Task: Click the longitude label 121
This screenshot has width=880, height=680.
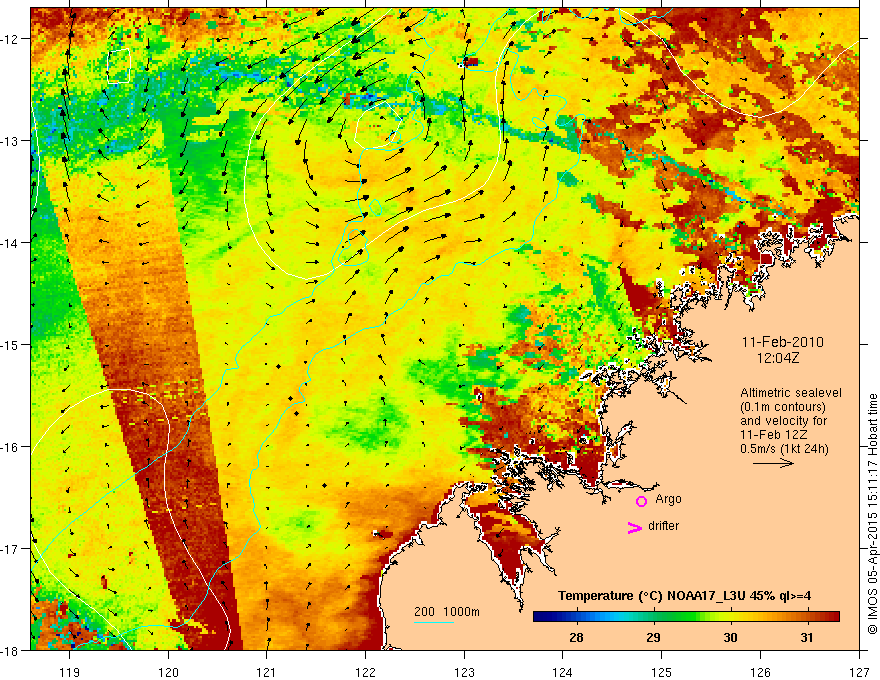Action: pyautogui.click(x=267, y=672)
